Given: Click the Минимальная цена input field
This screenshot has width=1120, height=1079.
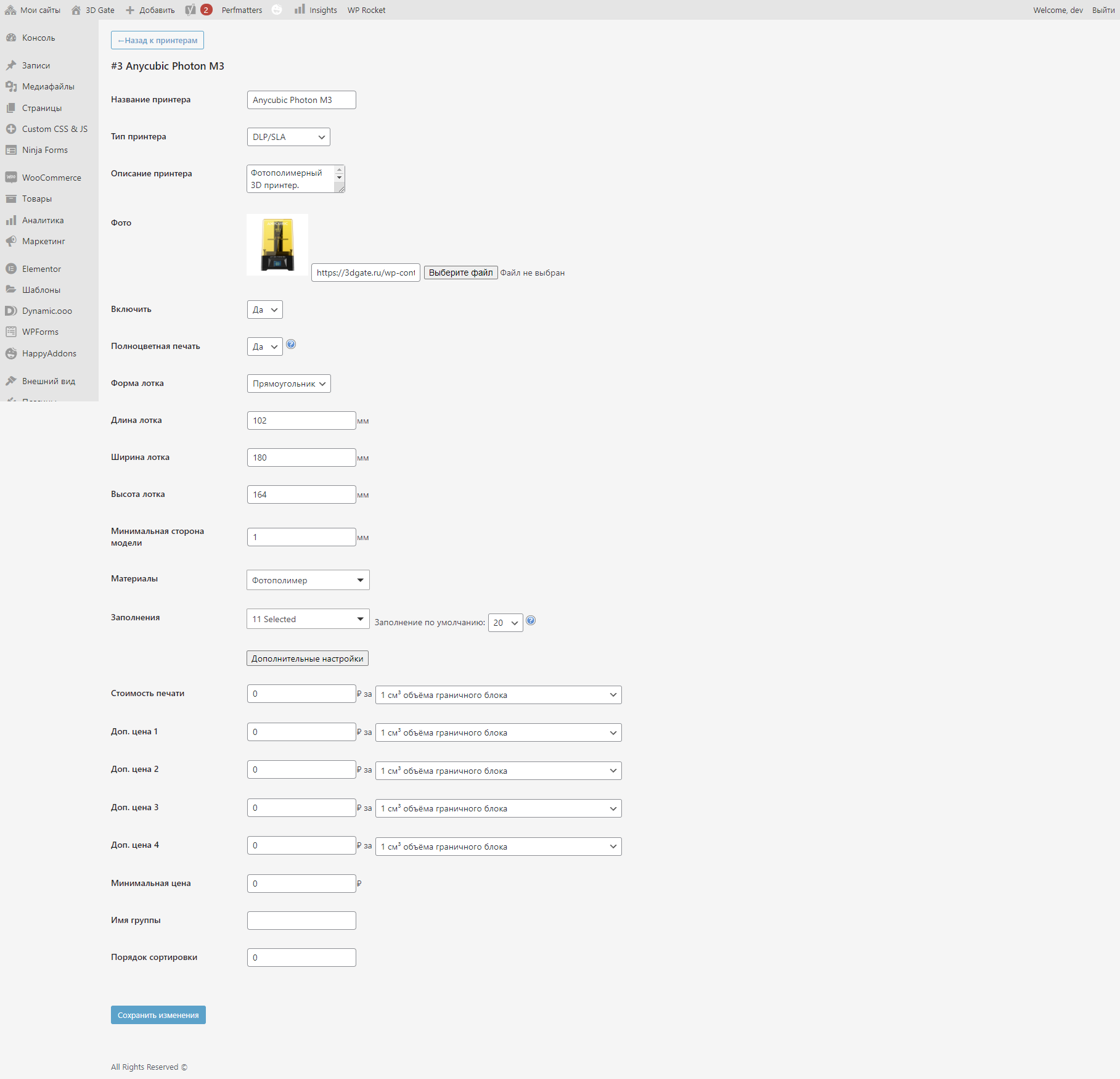Looking at the screenshot, I should 301,884.
